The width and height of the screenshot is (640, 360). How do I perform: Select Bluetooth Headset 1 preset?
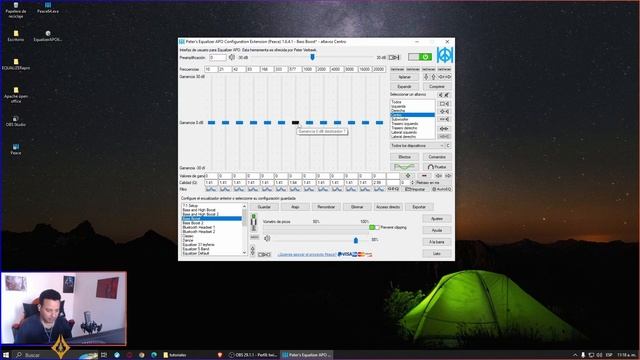(212, 227)
